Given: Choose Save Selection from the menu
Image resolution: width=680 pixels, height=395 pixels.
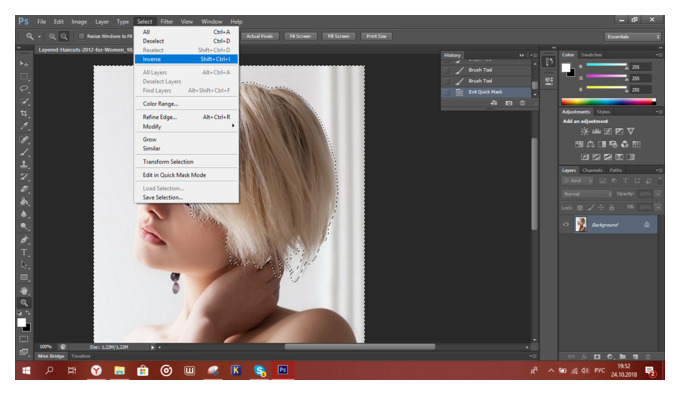Looking at the screenshot, I should [x=186, y=197].
